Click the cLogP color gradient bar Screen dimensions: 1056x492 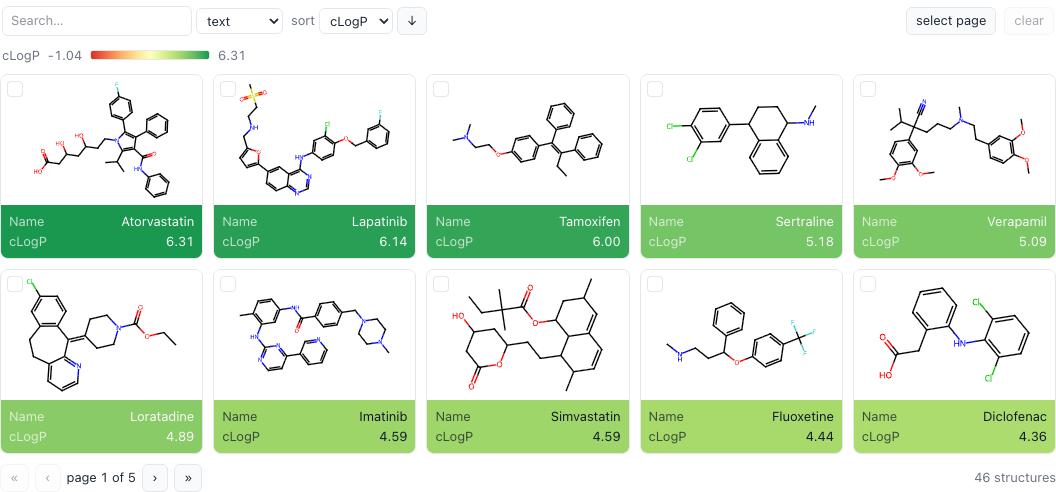click(x=150, y=55)
